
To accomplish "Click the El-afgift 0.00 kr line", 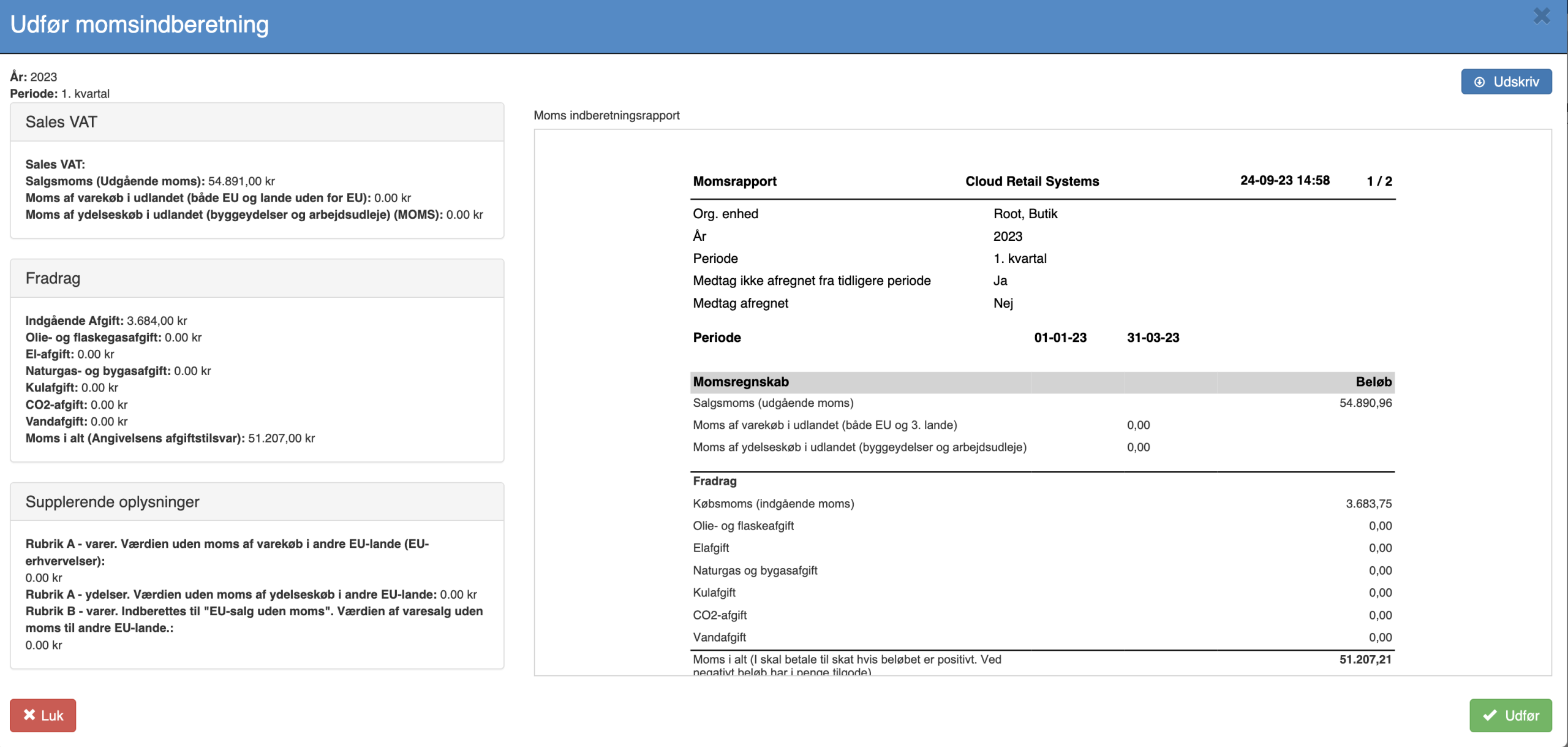I will (x=70, y=354).
